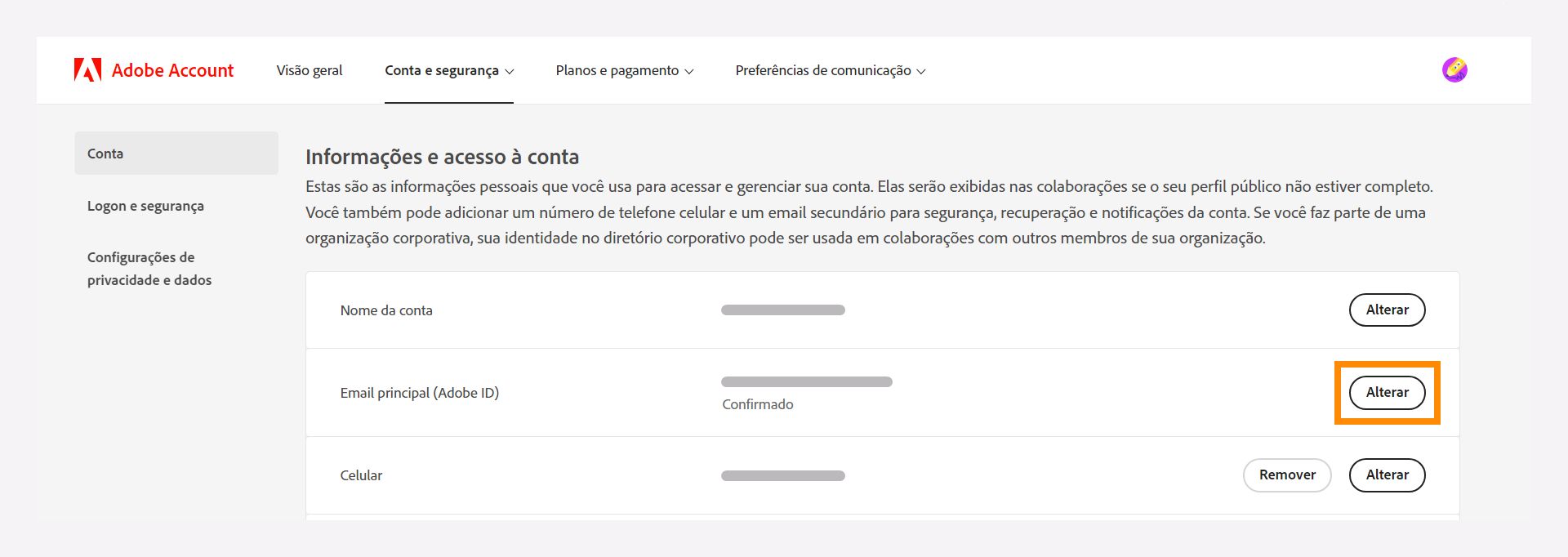Screen dimensions: 1568x557
Task: Click Alterar for Nome da conta
Action: [1387, 310]
